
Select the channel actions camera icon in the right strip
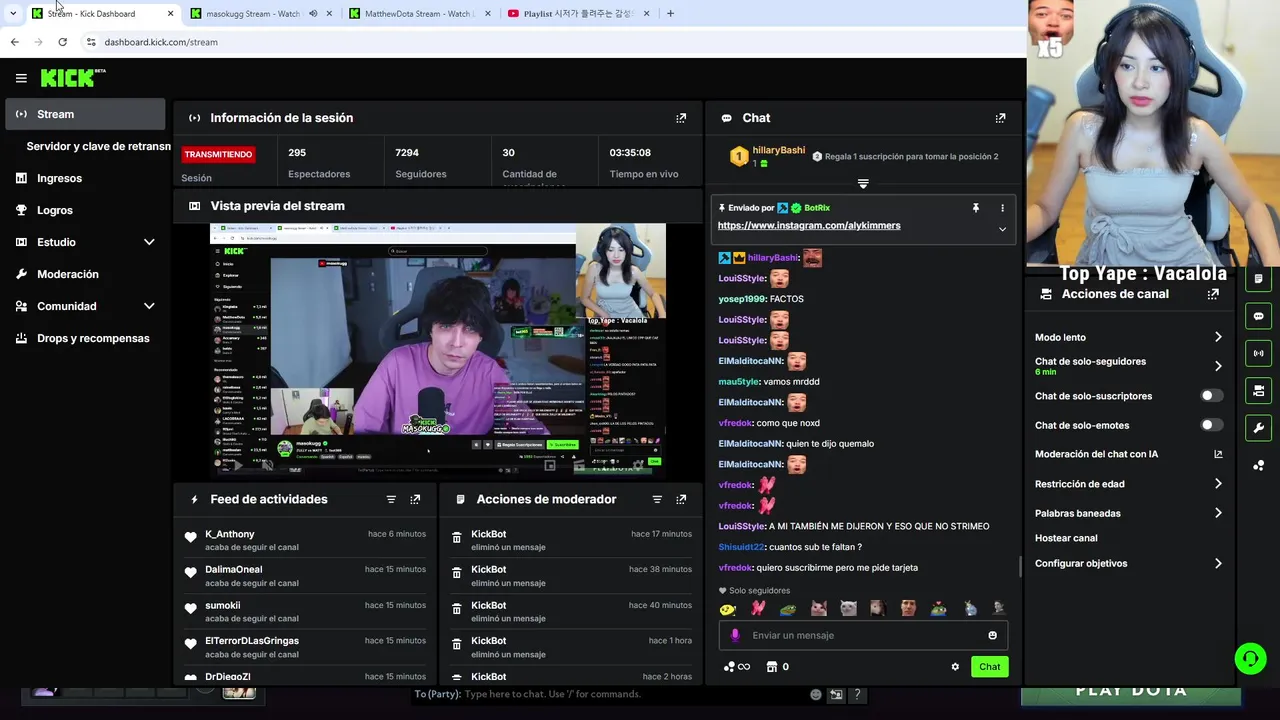pos(1258,390)
